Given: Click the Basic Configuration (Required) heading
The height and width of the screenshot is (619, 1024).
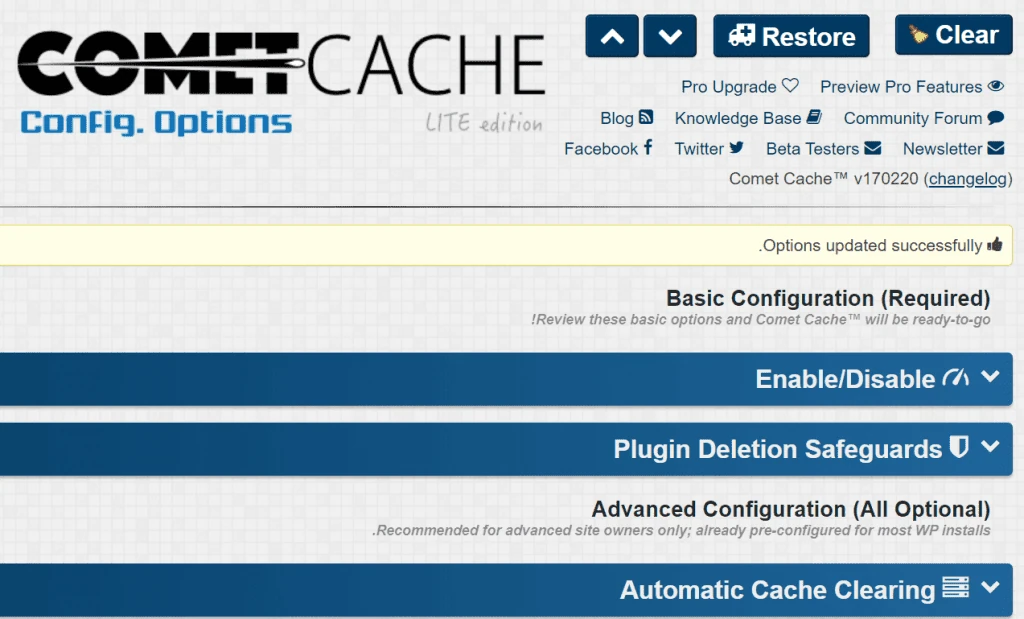Looking at the screenshot, I should [x=828, y=298].
